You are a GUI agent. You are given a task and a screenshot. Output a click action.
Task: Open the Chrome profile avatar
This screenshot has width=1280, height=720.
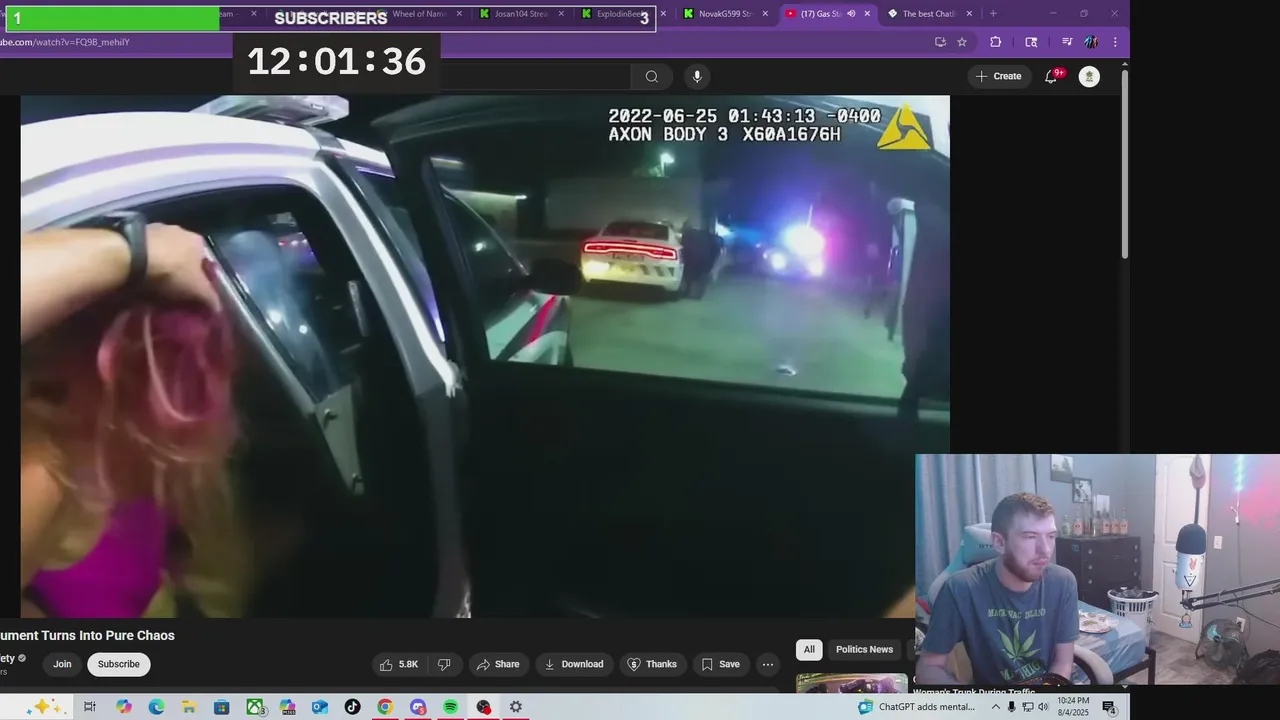click(x=1091, y=42)
